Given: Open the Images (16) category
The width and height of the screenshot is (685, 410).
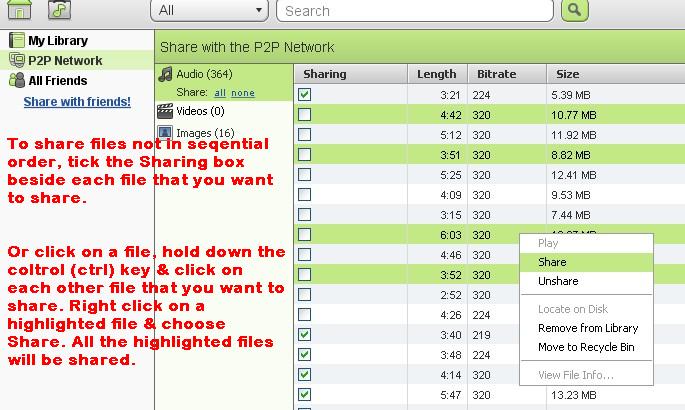Looking at the screenshot, I should point(204,132).
